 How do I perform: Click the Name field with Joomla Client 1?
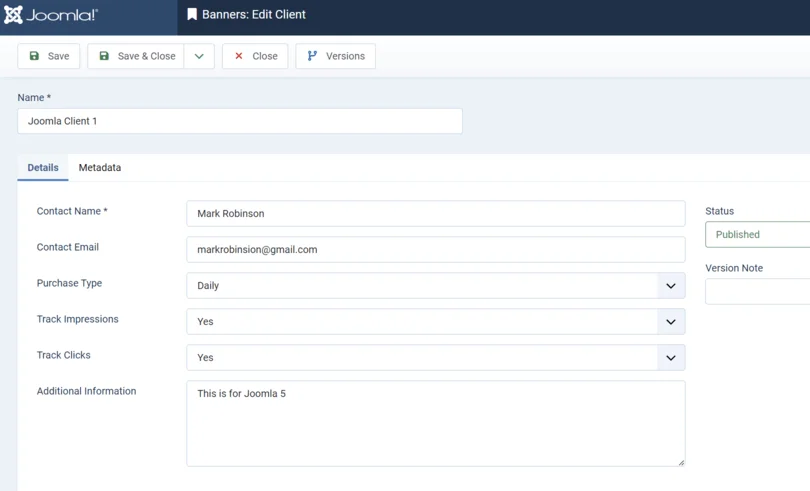240,121
